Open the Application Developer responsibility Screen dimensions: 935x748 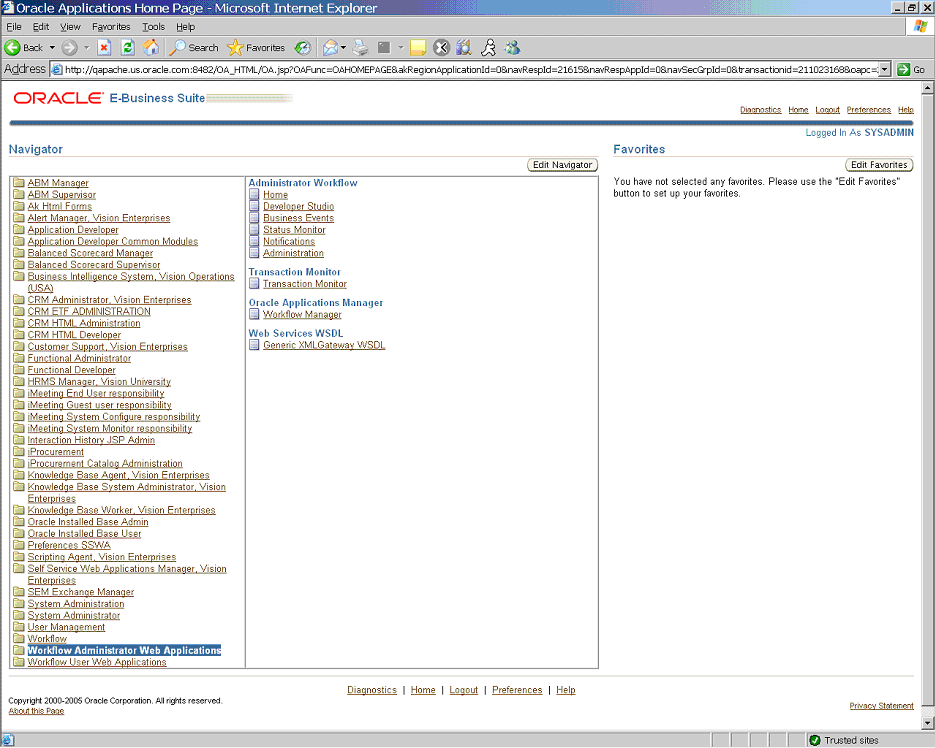[73, 230]
